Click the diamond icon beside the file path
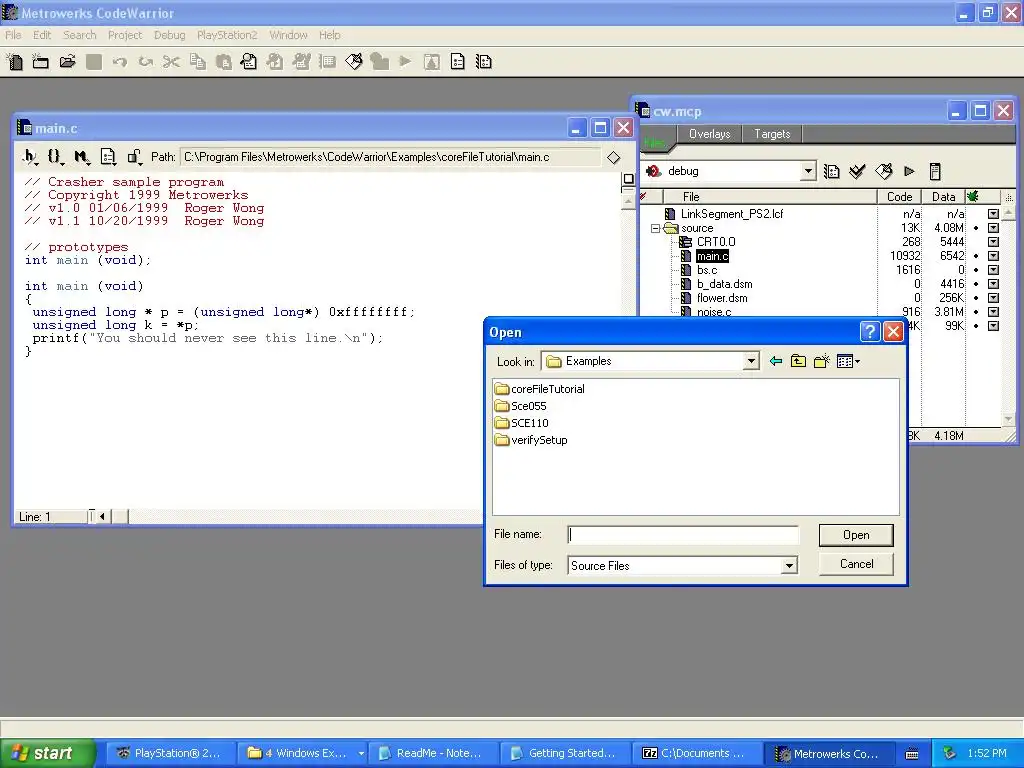This screenshot has height=768, width=1024. tap(613, 157)
